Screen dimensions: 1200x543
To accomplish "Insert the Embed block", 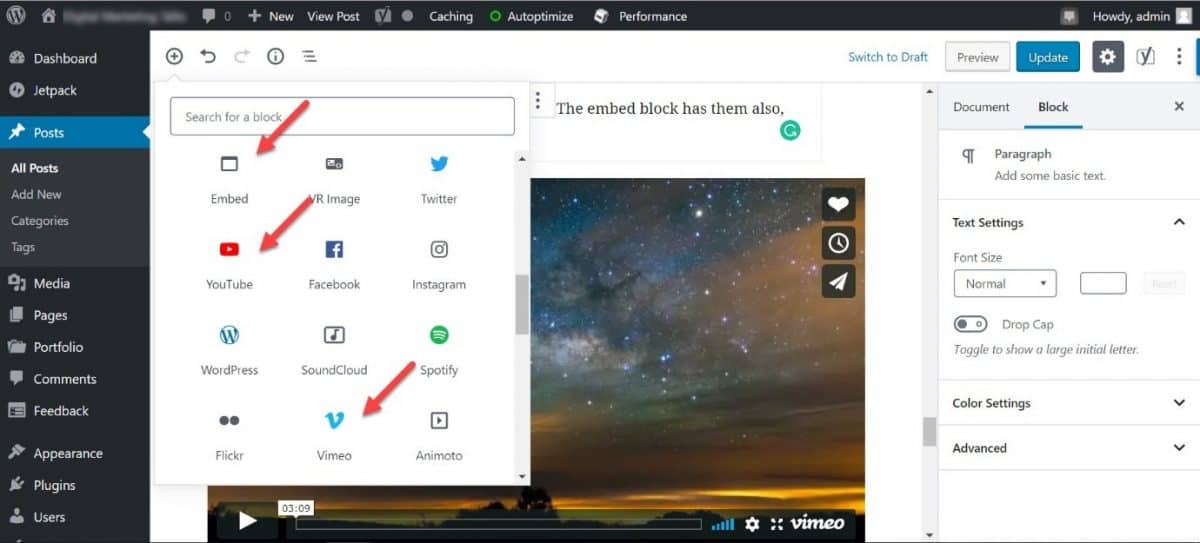I will coord(229,179).
